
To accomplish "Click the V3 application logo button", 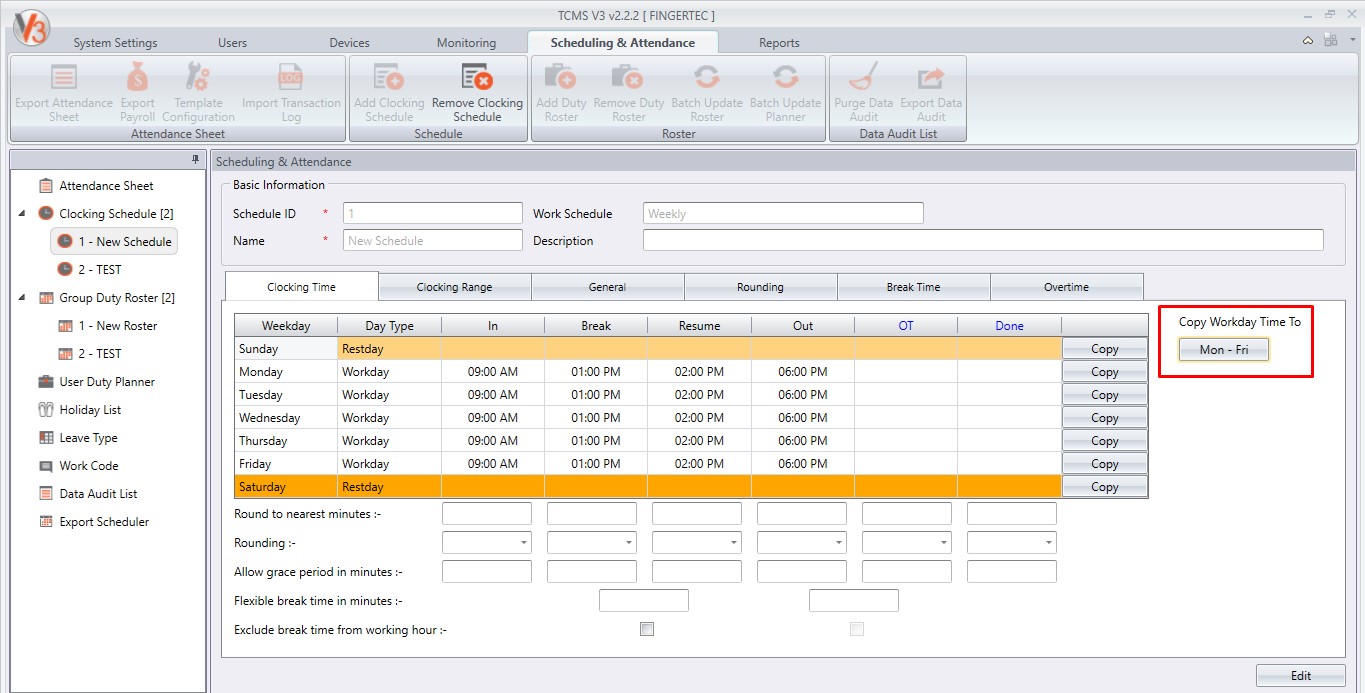I will point(30,28).
